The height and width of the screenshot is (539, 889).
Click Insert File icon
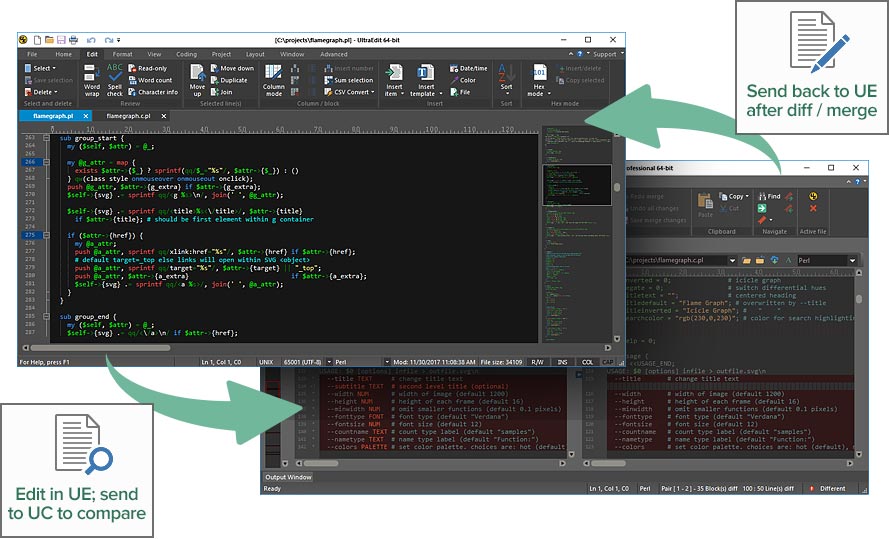(460, 92)
